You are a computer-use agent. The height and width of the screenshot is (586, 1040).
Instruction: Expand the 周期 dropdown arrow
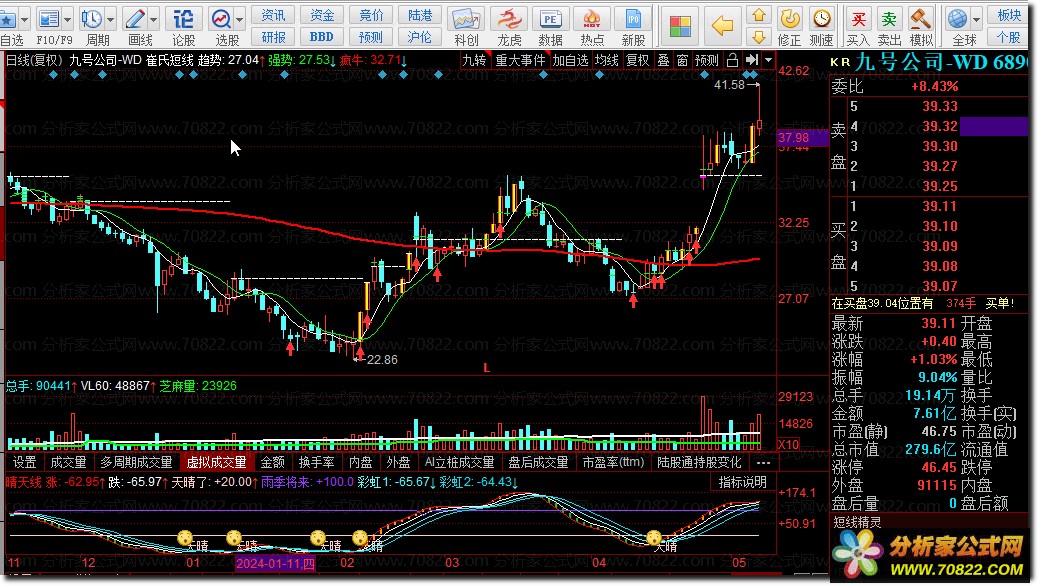pos(111,19)
